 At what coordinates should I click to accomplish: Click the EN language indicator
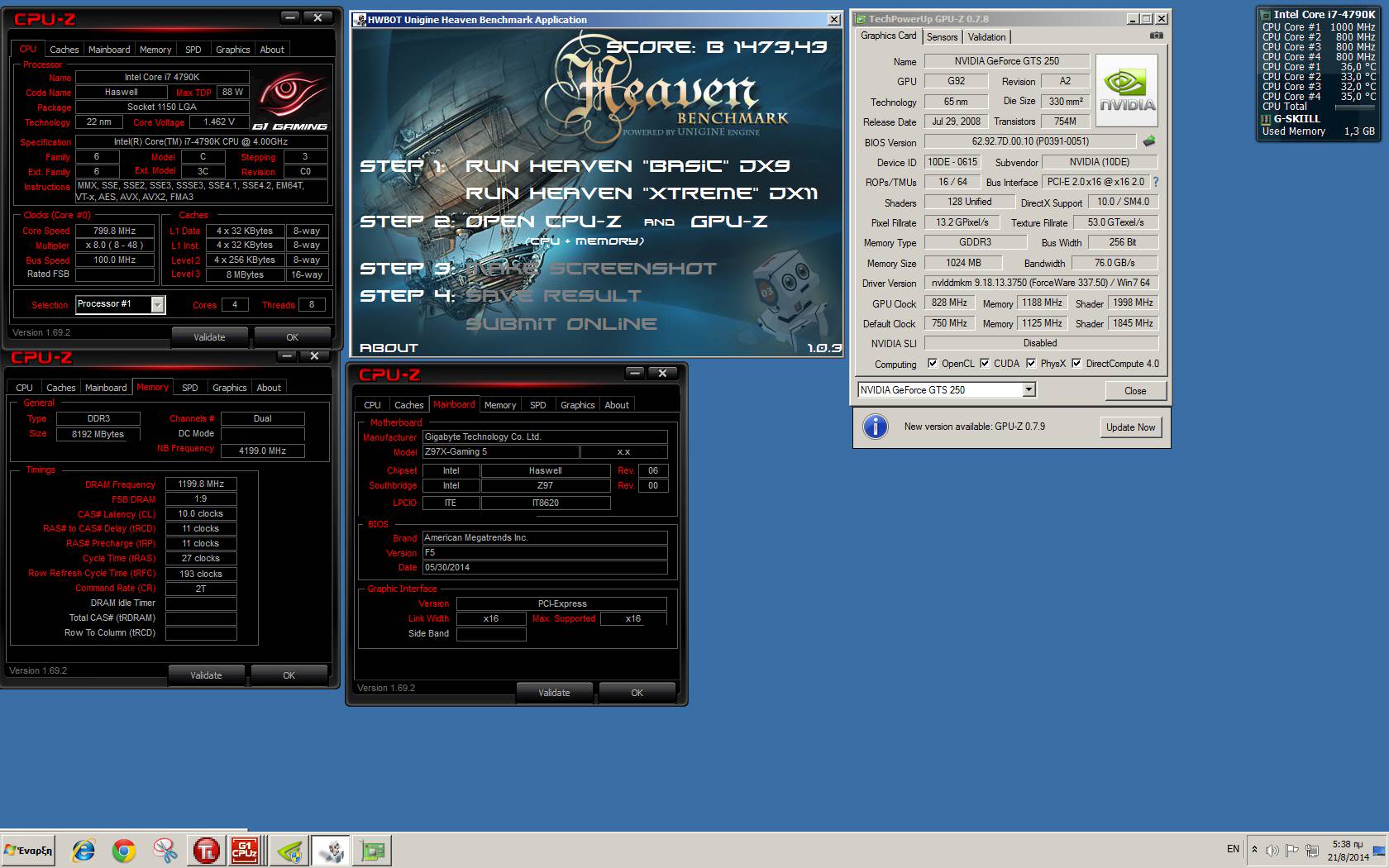1233,849
